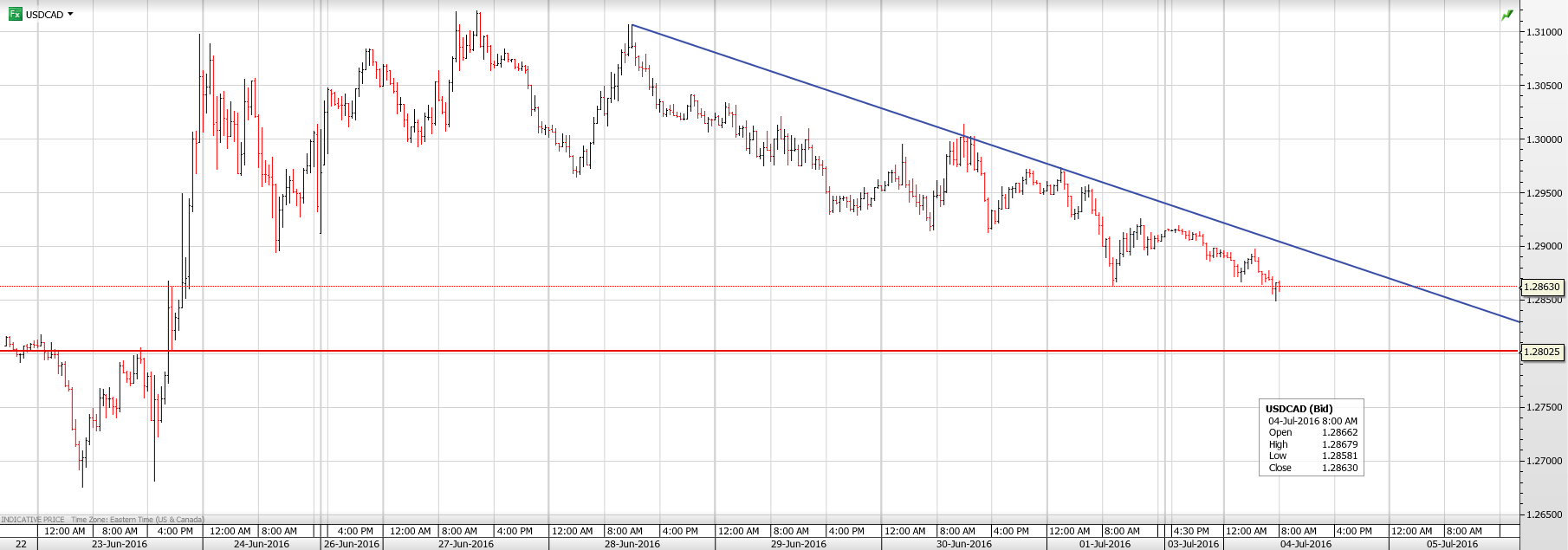This screenshot has height=550, width=1568.
Task: Click the green chart icon top right
Action: pyautogui.click(x=1507, y=15)
